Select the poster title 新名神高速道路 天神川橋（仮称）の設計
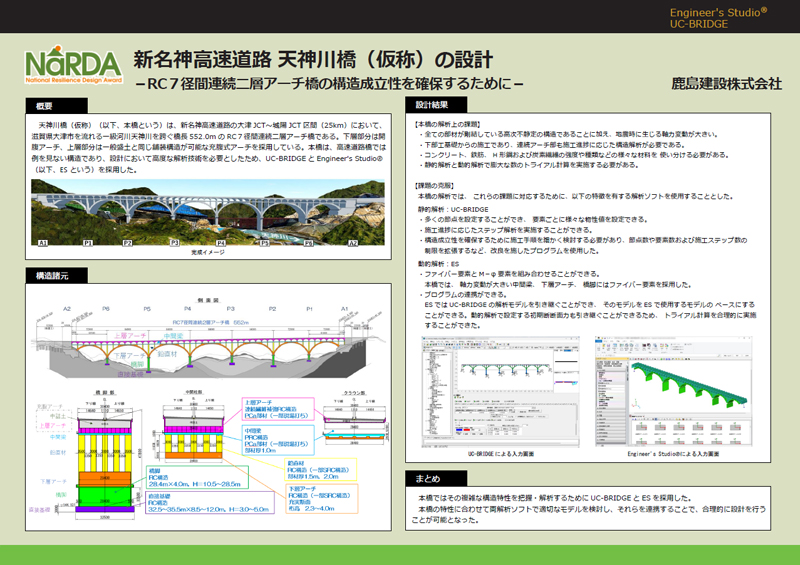 point(313,60)
